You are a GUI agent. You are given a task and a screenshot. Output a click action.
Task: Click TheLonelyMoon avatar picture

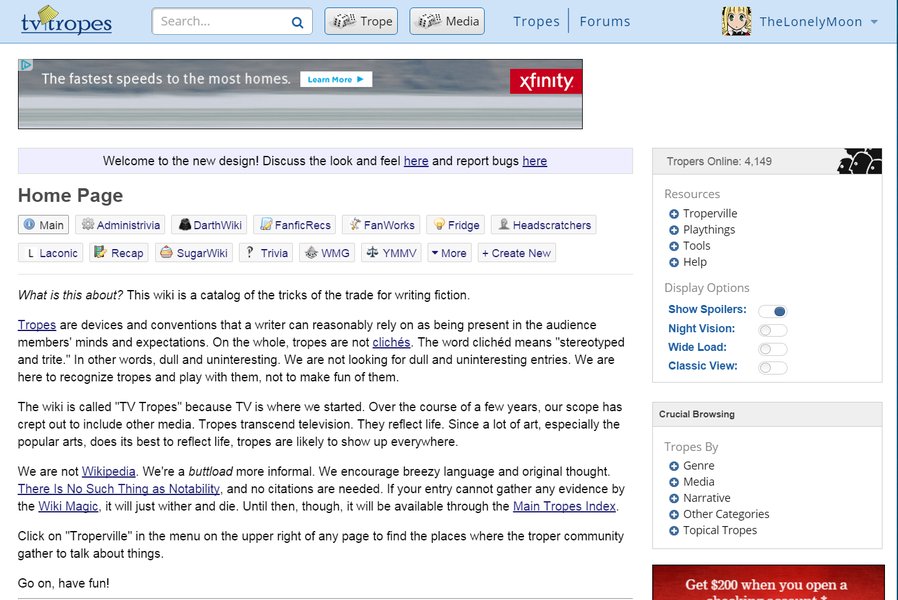tap(736, 21)
